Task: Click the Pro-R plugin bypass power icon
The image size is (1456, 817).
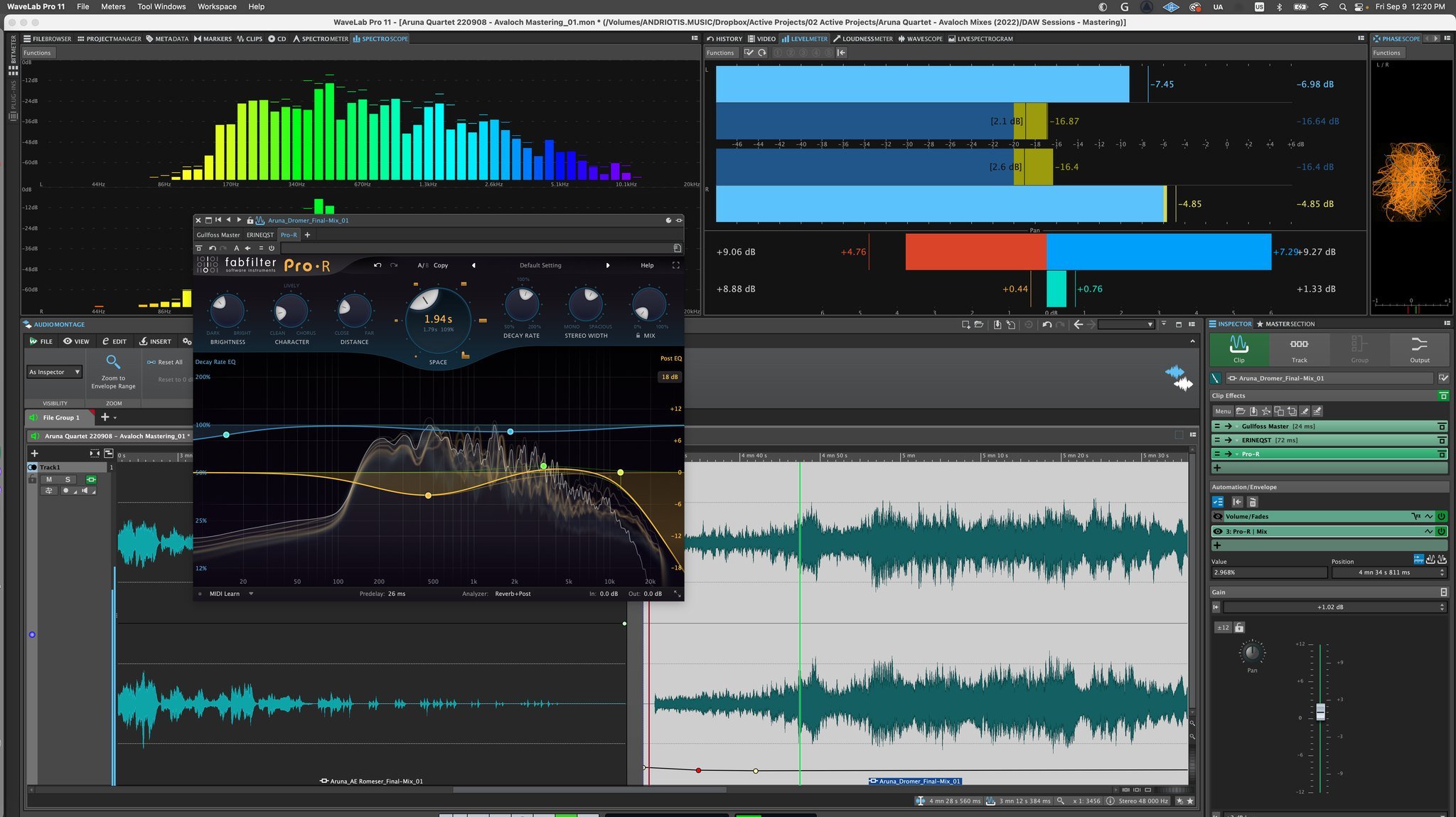Action: pos(272,248)
